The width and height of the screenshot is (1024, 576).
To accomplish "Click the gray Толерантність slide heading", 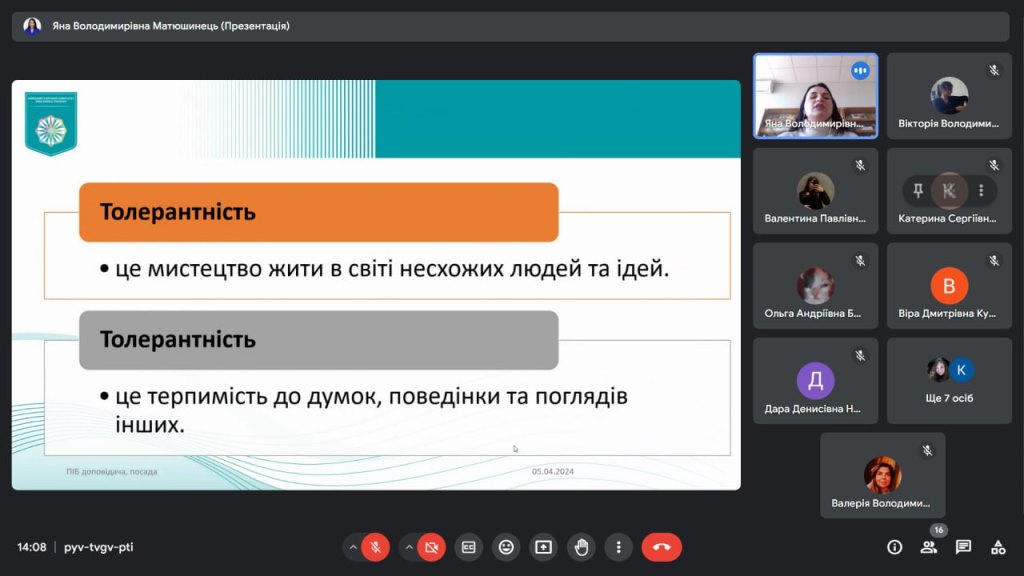I will pos(319,340).
